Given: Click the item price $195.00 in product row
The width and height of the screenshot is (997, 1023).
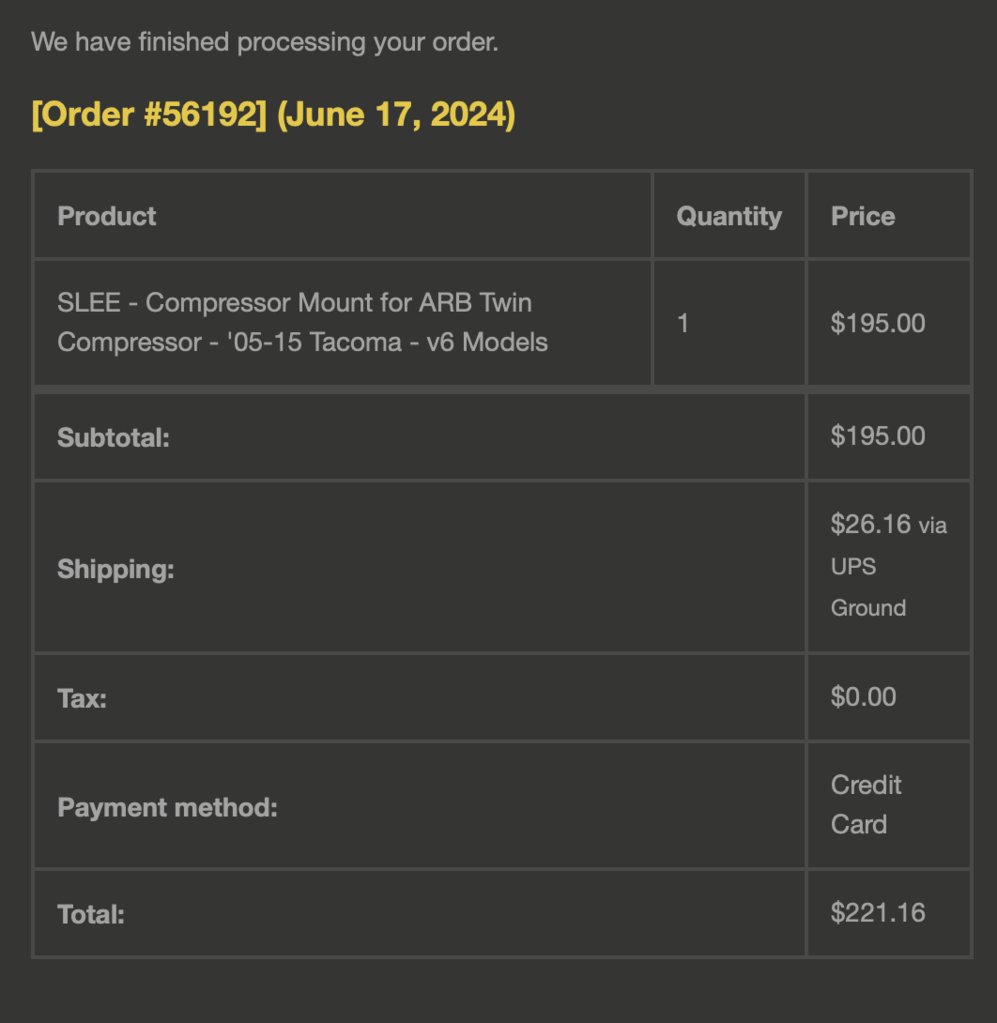Looking at the screenshot, I should coord(878,323).
